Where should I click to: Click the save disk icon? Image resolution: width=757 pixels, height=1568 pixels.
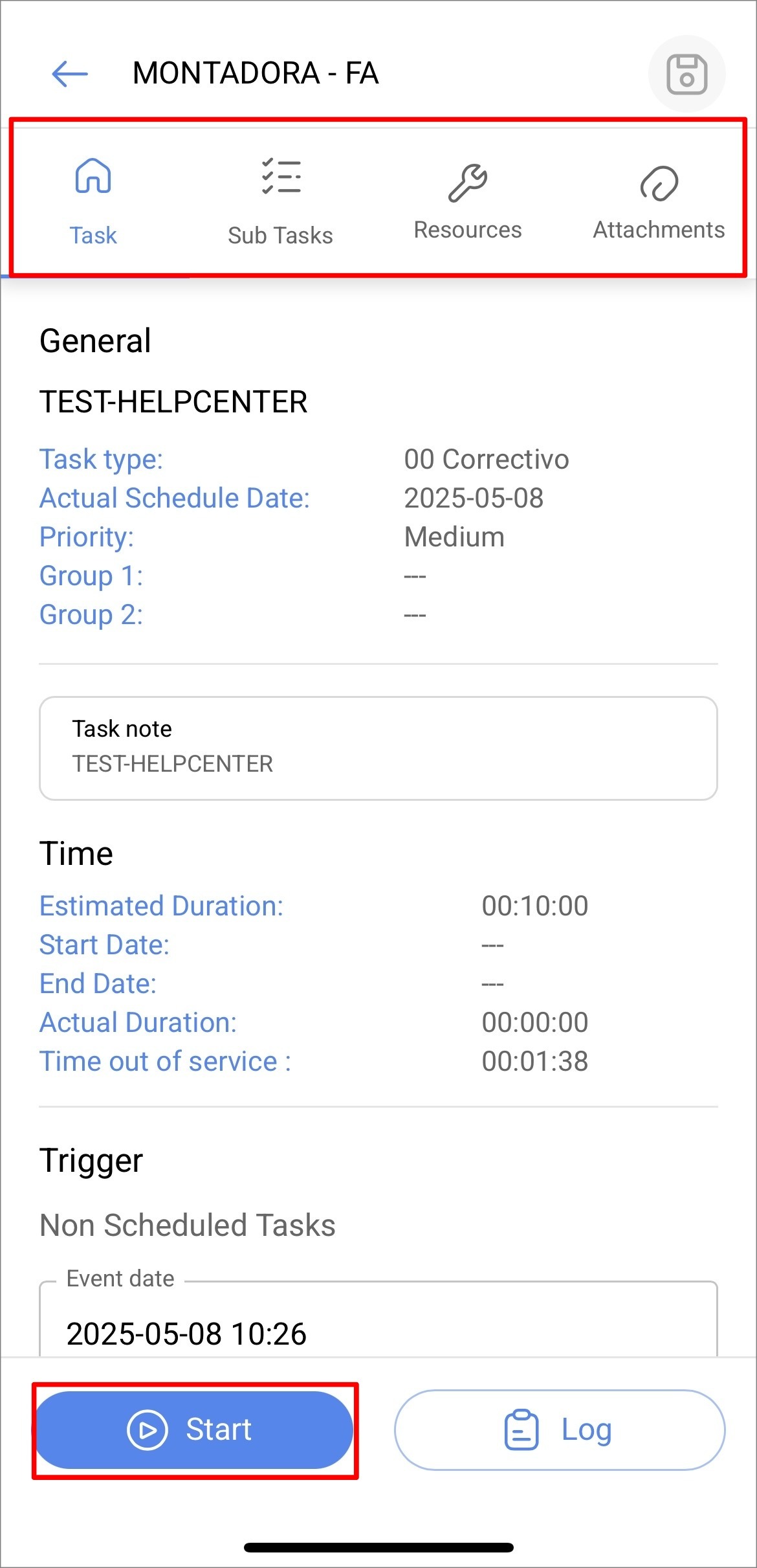pos(686,74)
